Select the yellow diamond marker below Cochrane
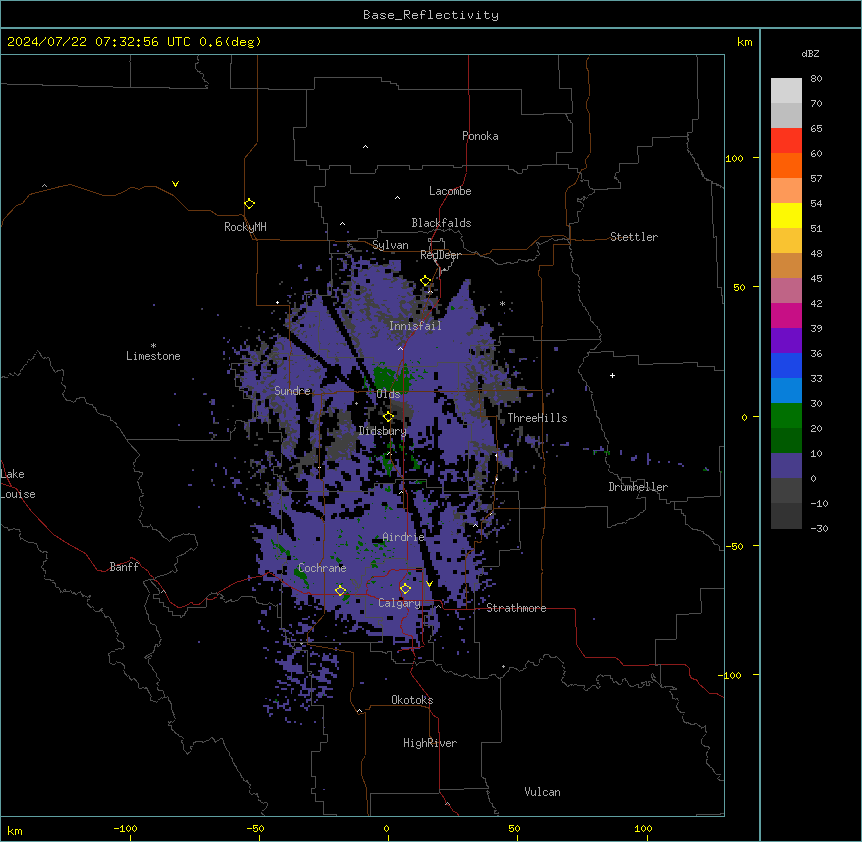Viewport: 862px width, 842px height. click(340, 591)
